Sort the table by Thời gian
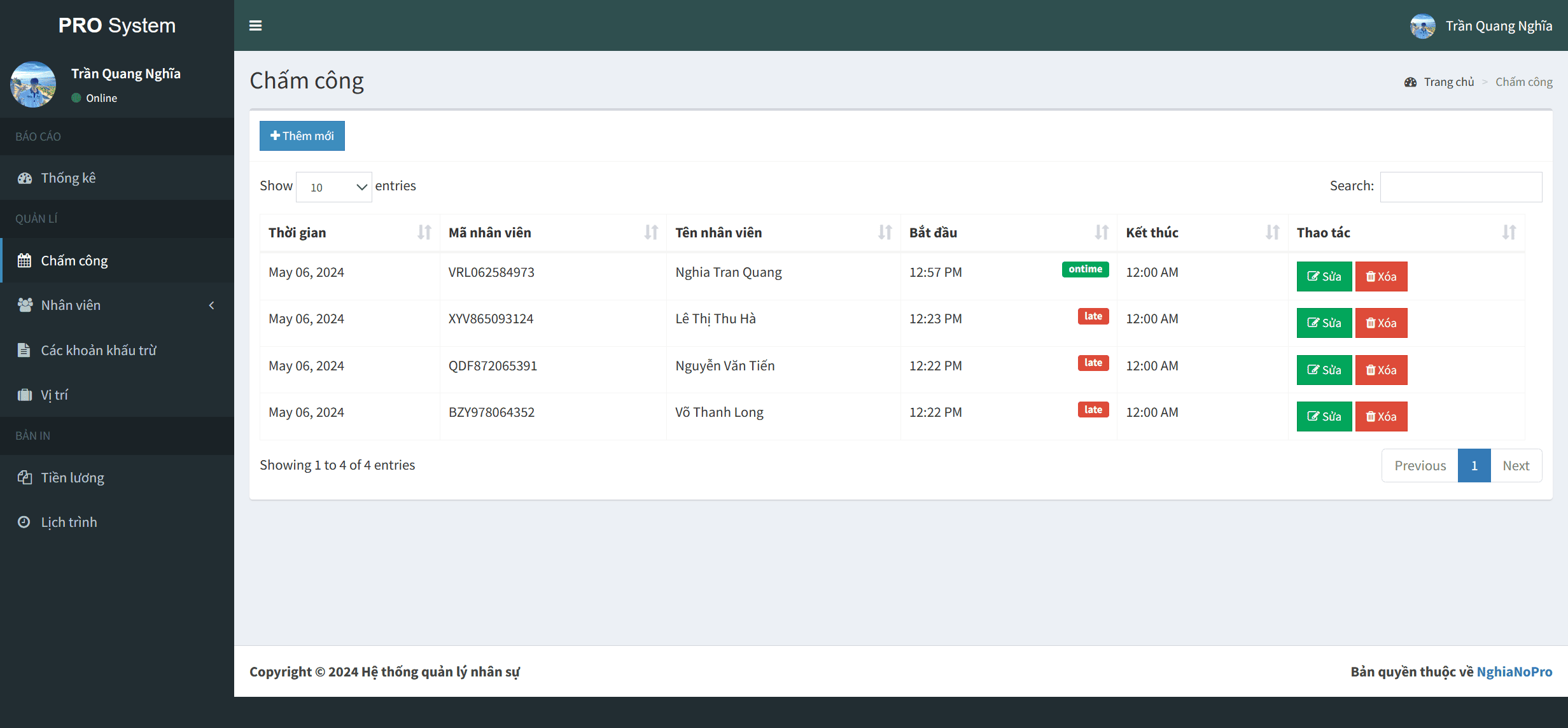 349,233
